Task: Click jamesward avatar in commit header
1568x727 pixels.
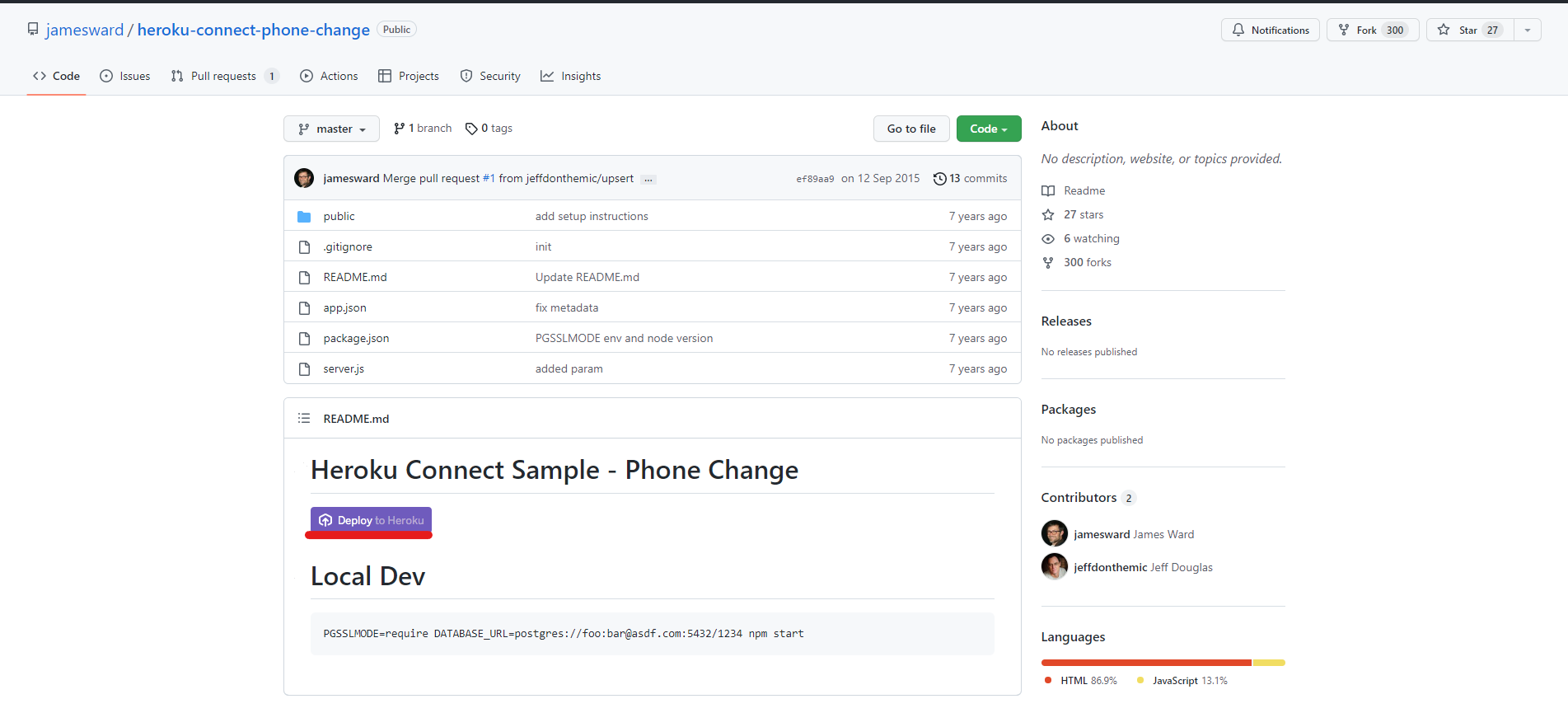Action: click(x=304, y=178)
